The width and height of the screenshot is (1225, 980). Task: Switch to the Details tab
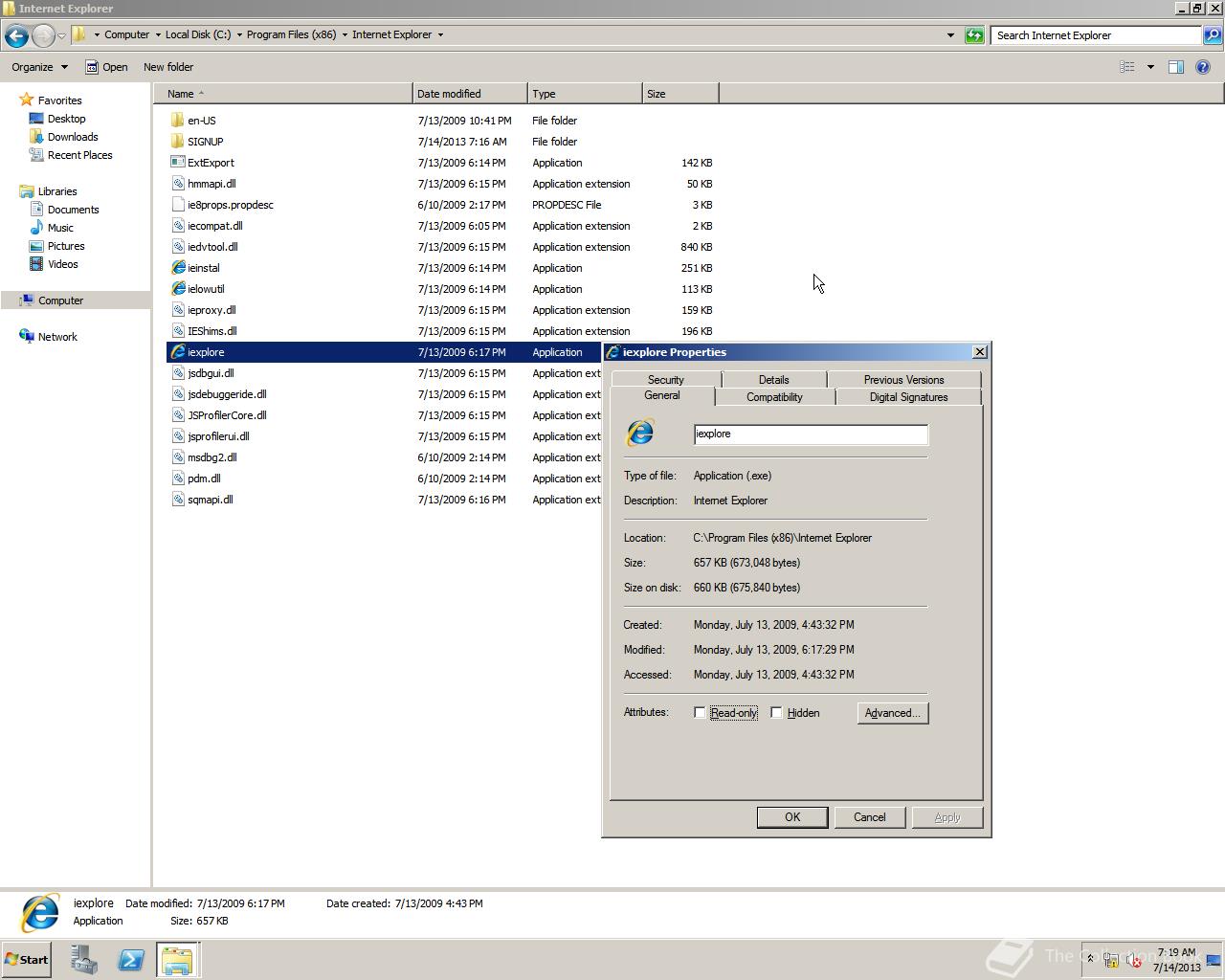(774, 380)
